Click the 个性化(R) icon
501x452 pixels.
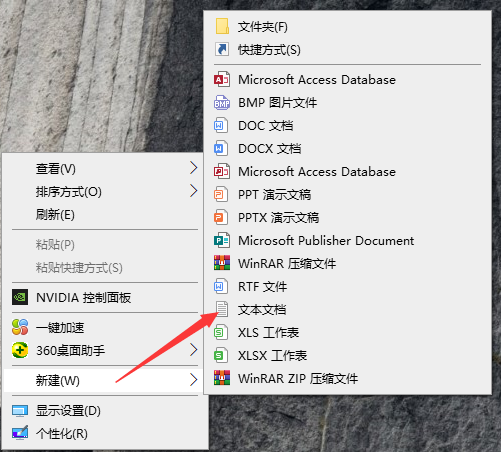(20, 433)
